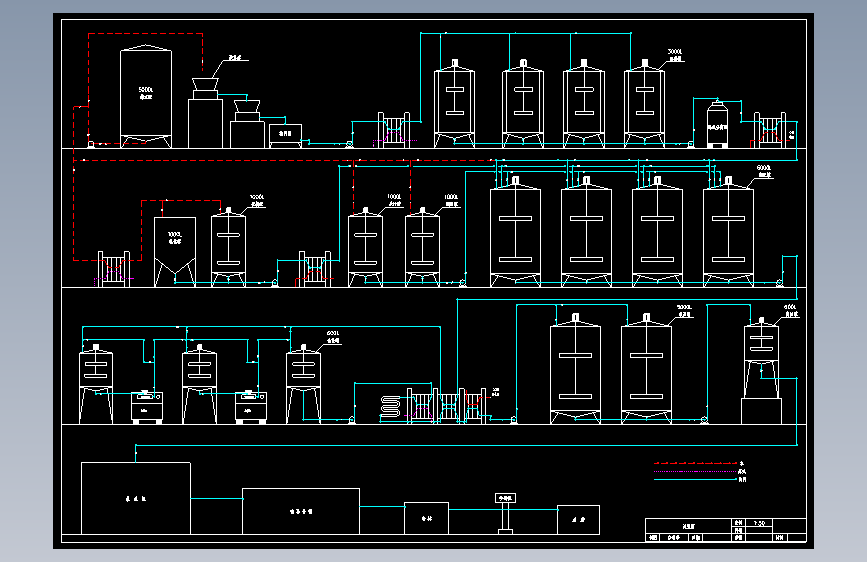This screenshot has width=867, height=562.
Task: Select the weighing scale symbol
Action: coord(505,514)
